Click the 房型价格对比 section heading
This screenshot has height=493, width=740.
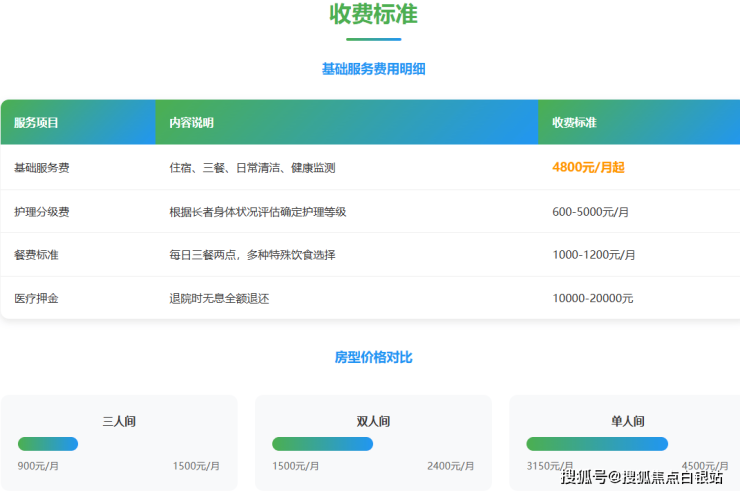(x=373, y=357)
